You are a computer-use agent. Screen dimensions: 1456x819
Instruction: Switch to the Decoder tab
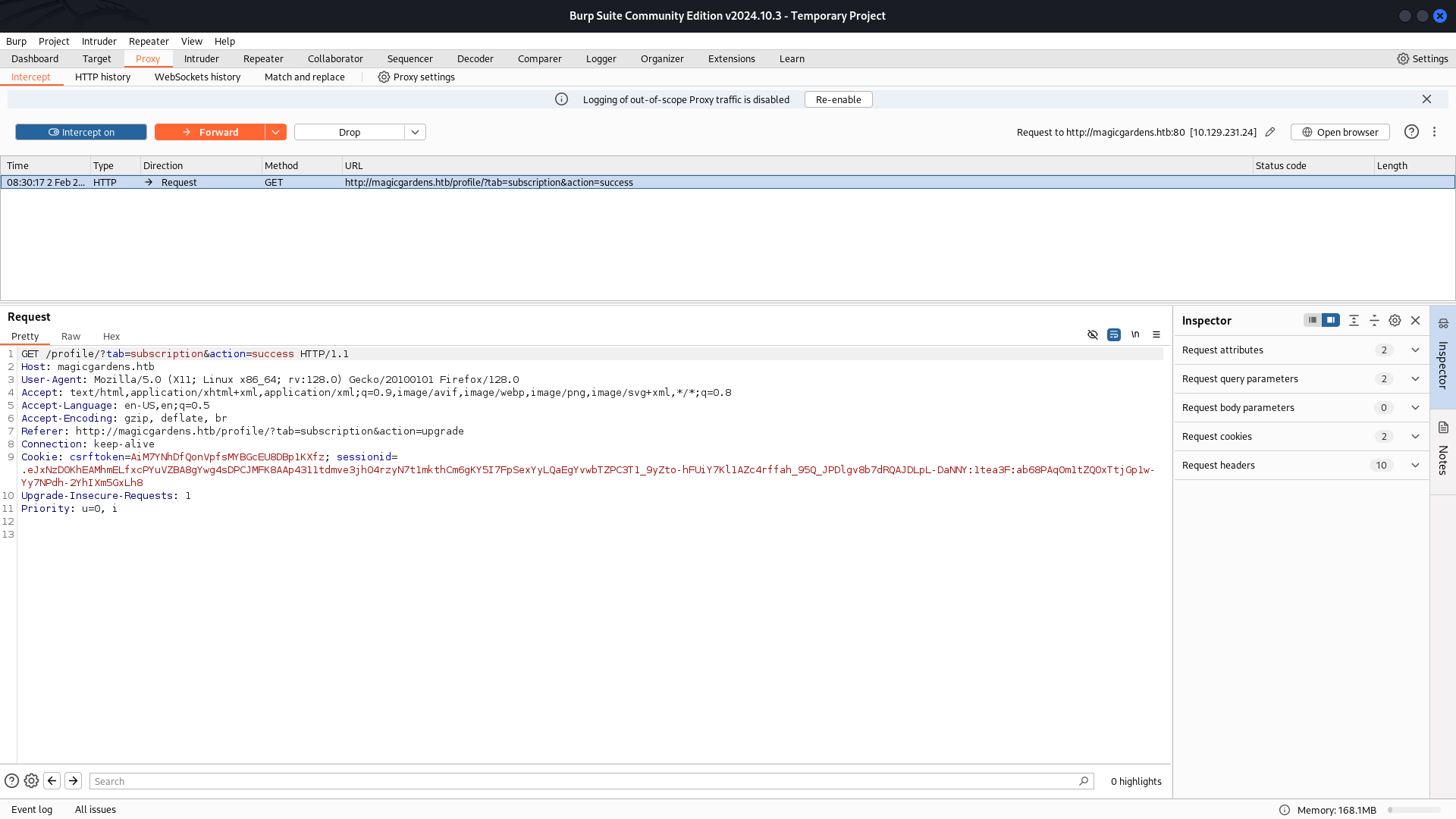(475, 58)
